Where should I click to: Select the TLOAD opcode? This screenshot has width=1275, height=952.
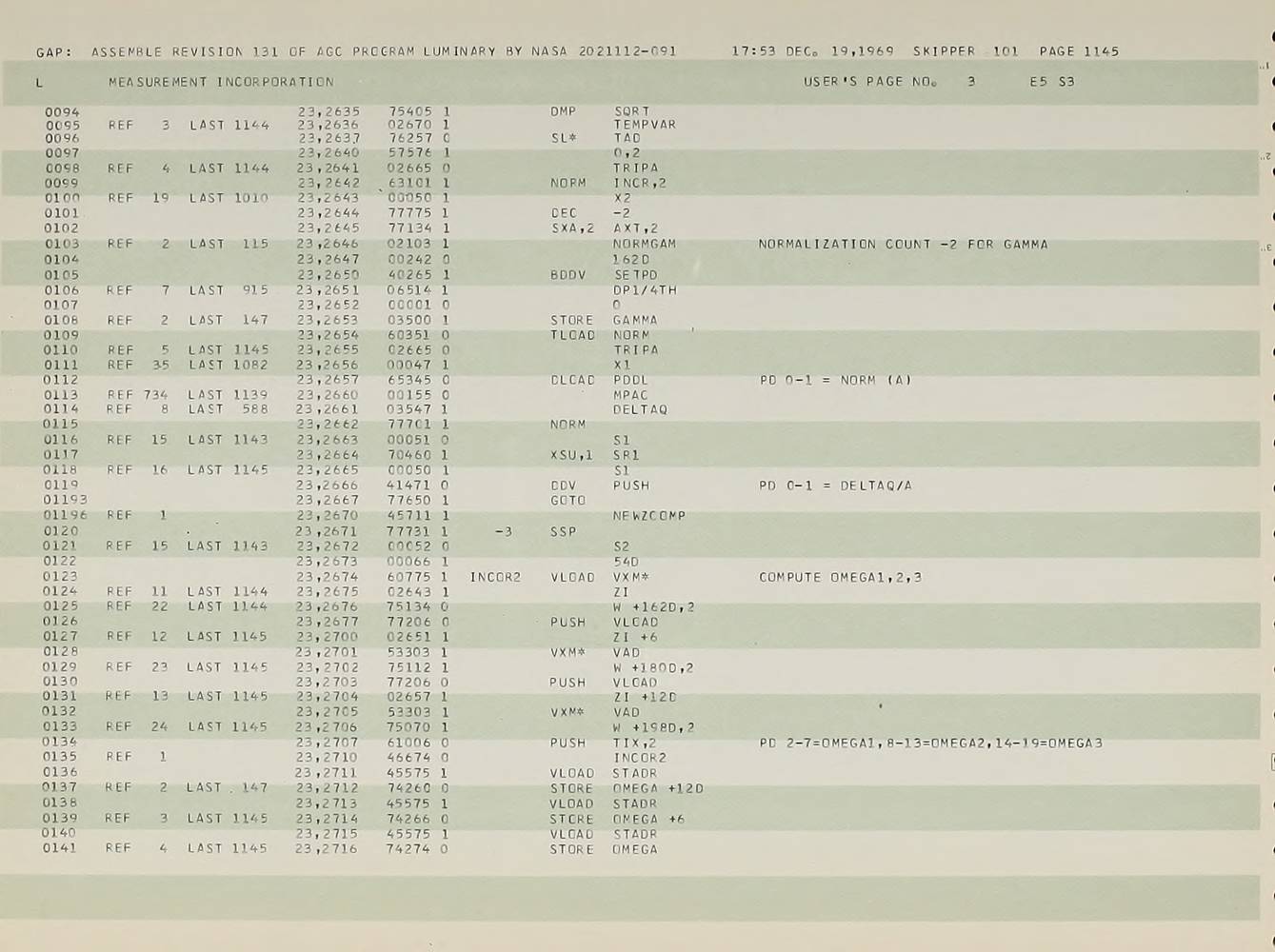point(572,335)
